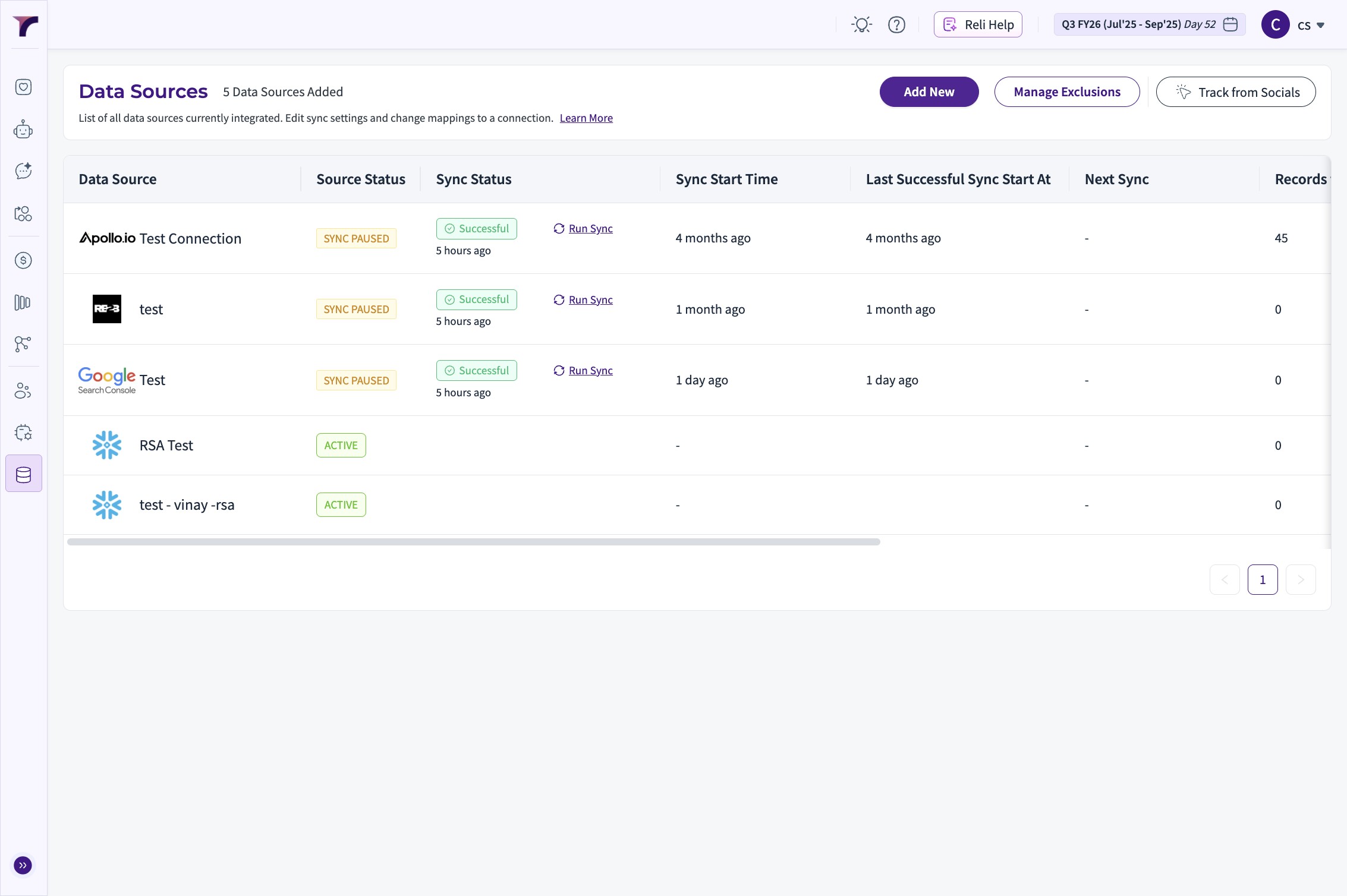Select page 1 in pagination
Image resolution: width=1347 pixels, height=896 pixels.
[1262, 579]
